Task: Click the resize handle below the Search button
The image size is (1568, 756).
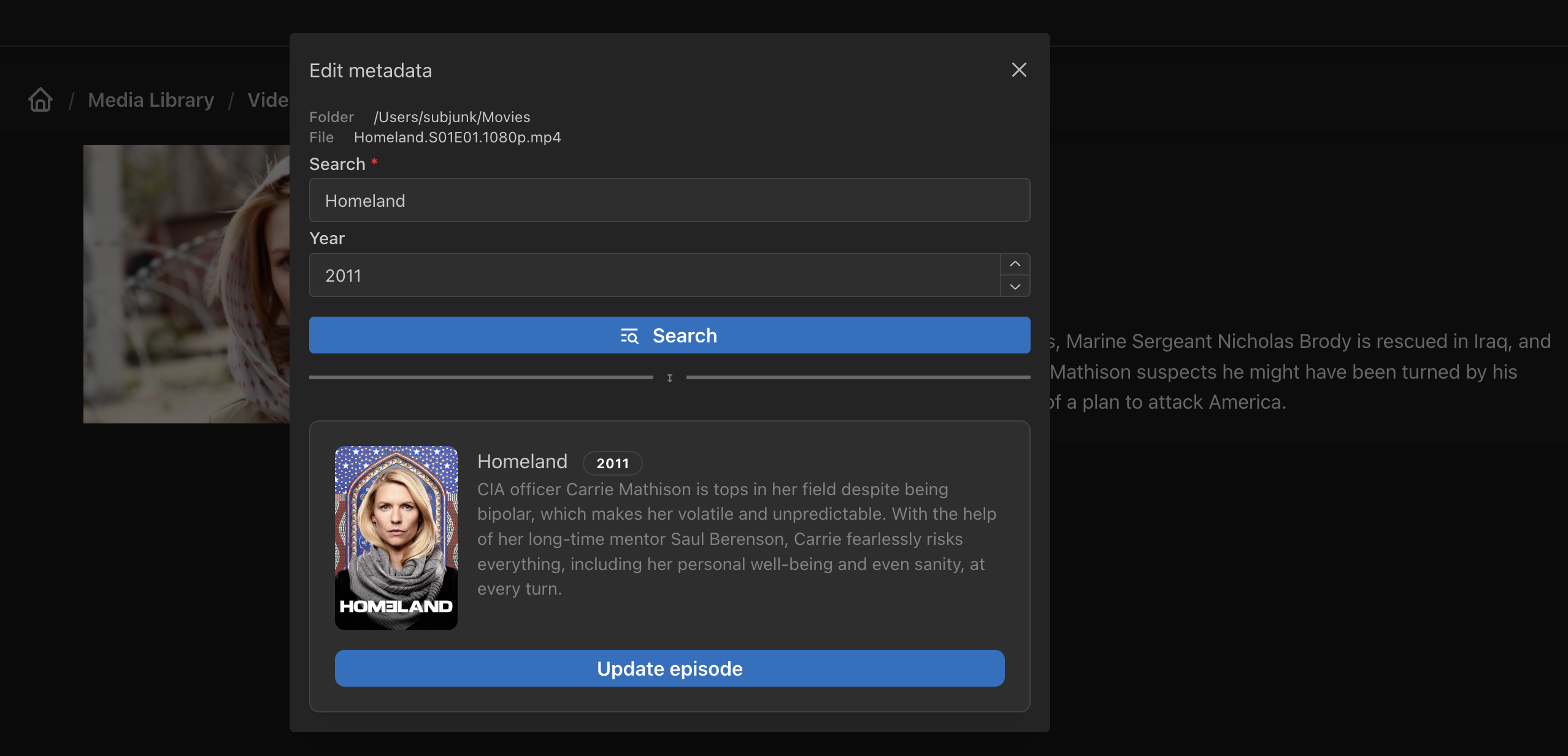Action: pos(669,378)
